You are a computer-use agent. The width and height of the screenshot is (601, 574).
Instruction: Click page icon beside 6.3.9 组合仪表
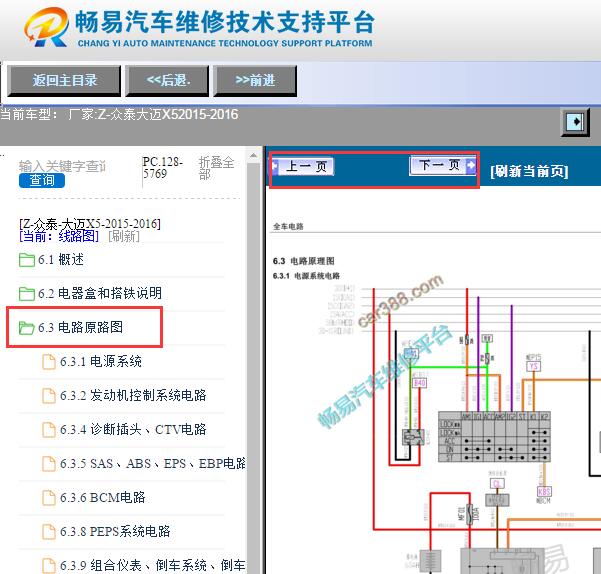point(49,566)
